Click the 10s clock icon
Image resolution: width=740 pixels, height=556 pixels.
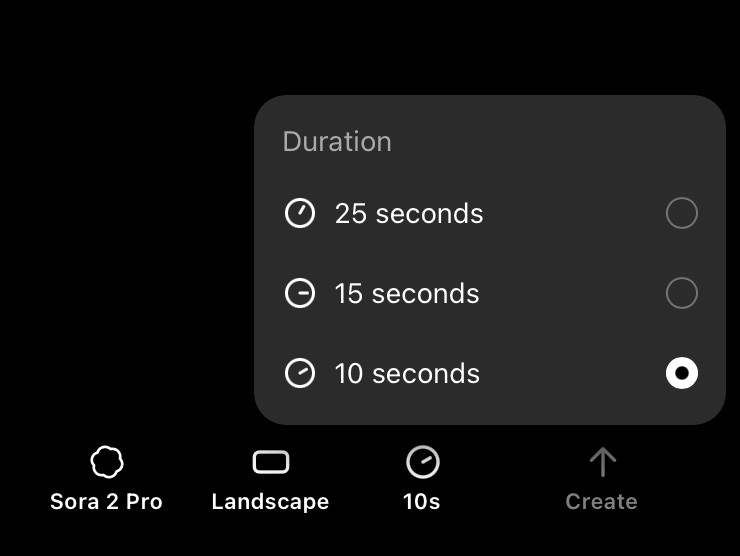point(422,462)
